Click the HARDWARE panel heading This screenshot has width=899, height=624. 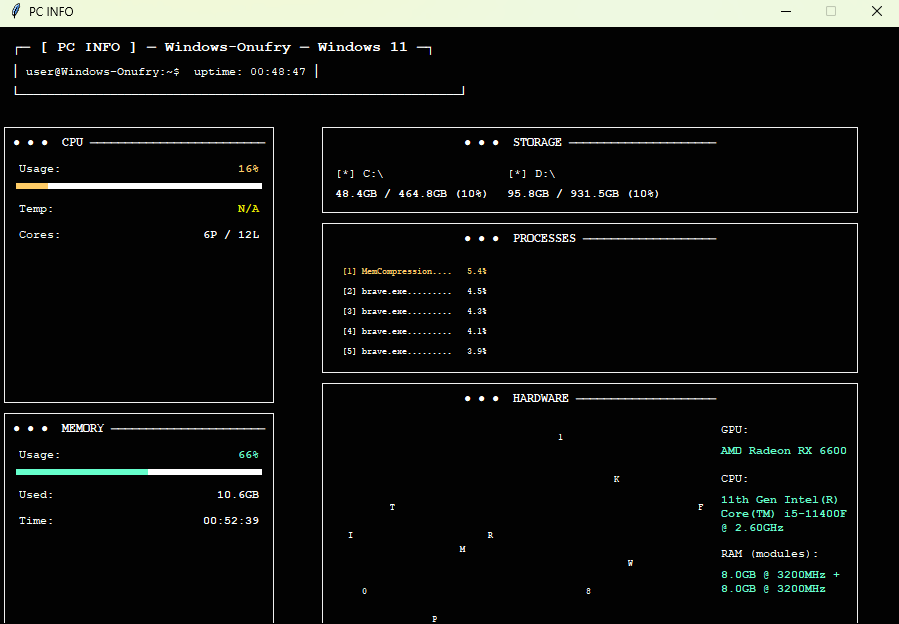541,399
